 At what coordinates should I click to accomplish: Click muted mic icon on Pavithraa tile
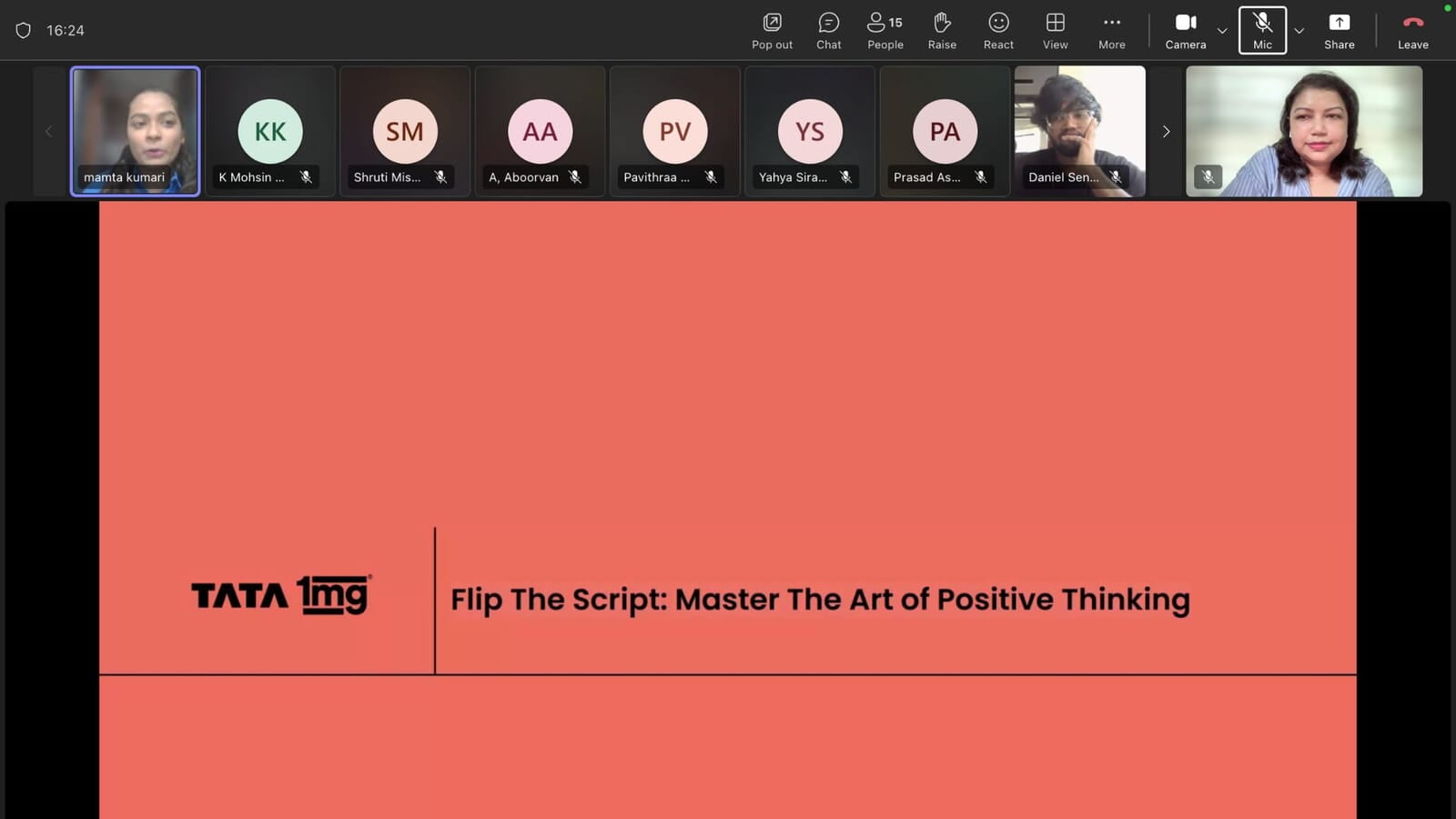[x=711, y=177]
